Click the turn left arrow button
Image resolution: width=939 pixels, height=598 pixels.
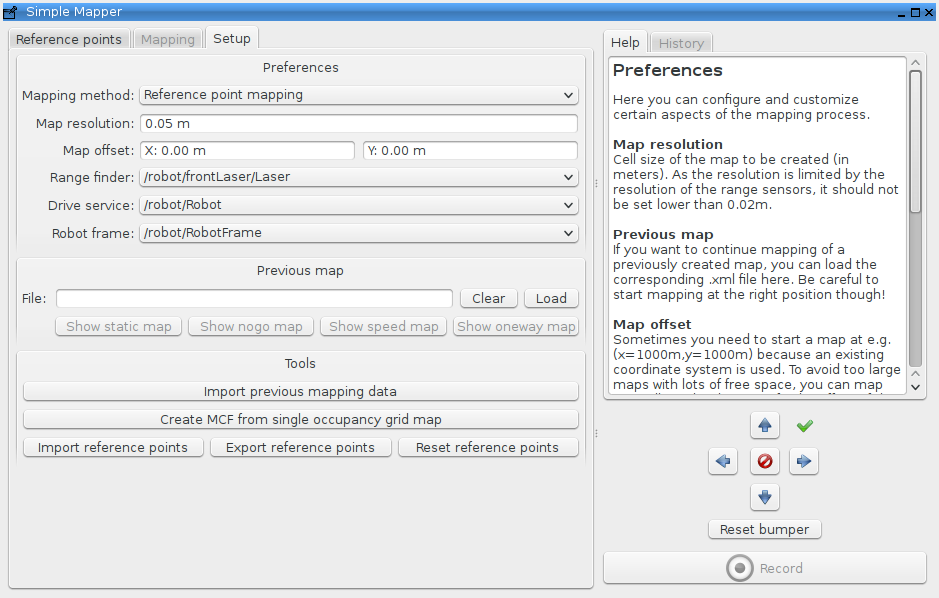click(x=723, y=461)
